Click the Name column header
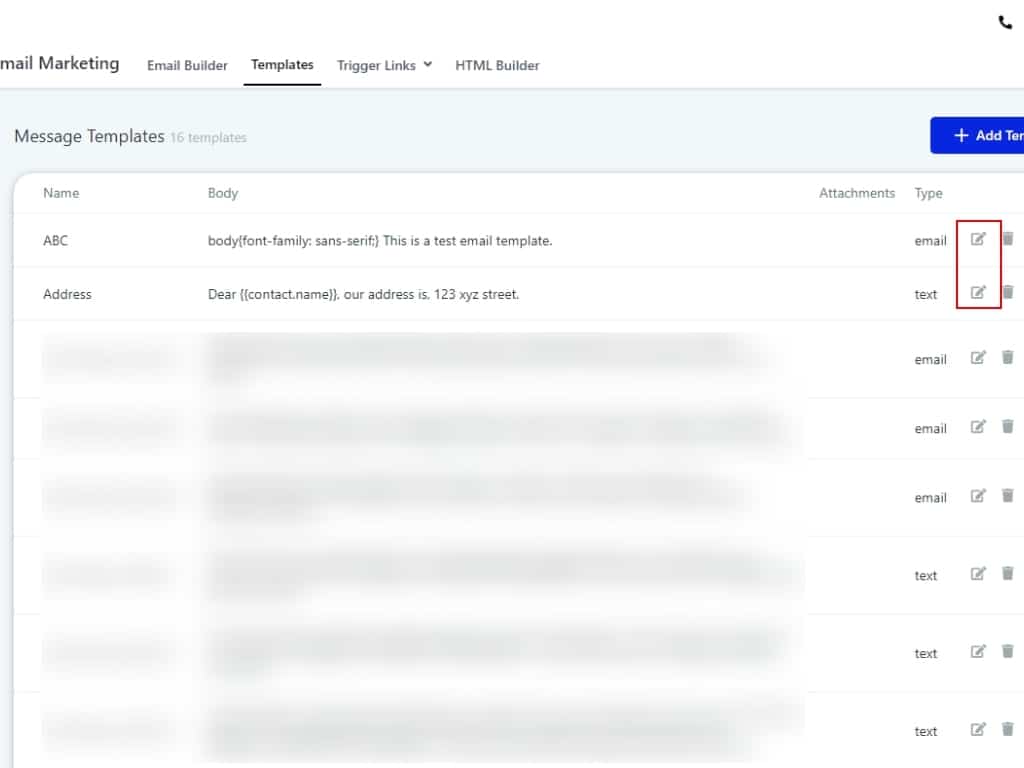Image resolution: width=1024 pixels, height=768 pixels. click(x=61, y=193)
